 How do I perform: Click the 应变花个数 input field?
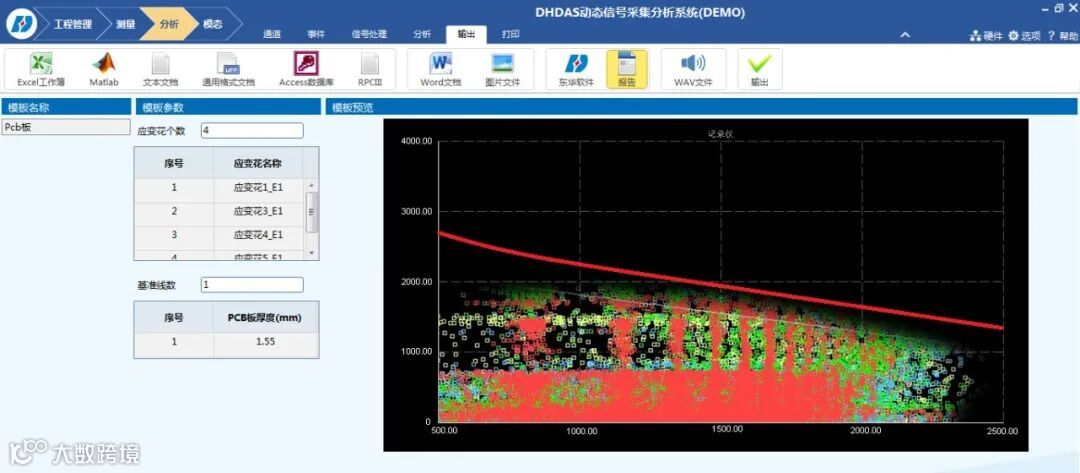252,131
